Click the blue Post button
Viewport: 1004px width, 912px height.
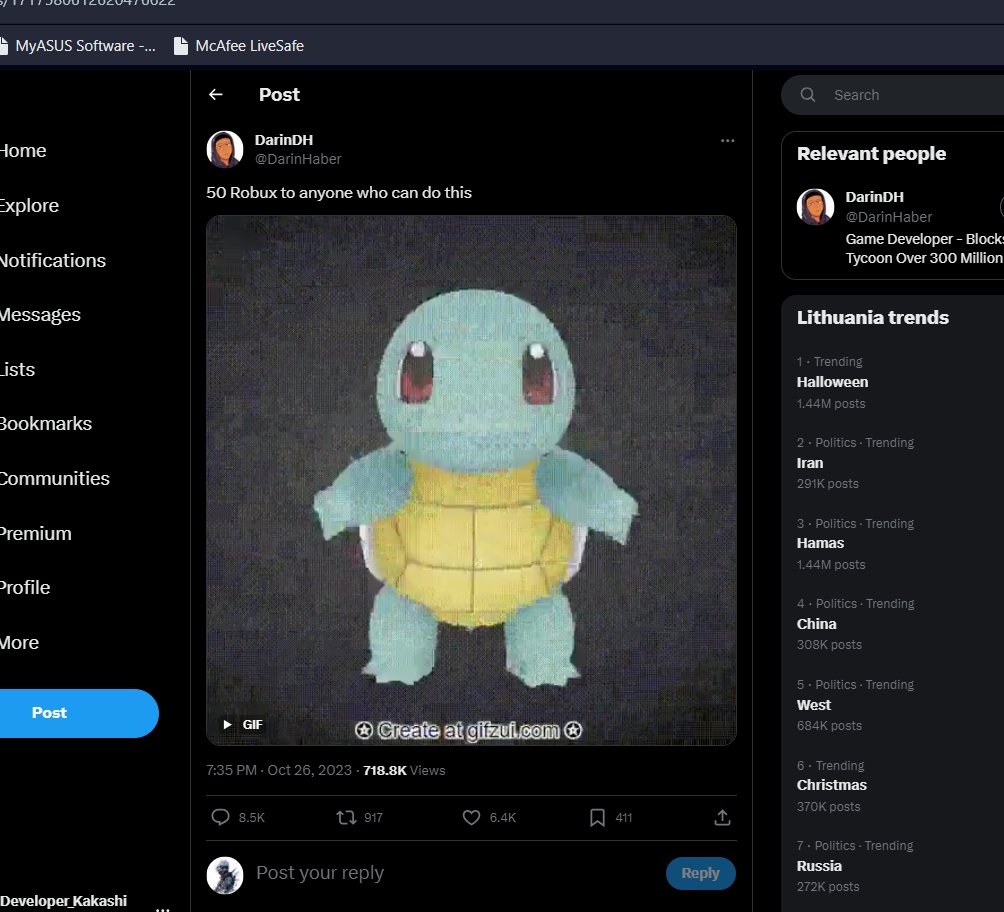pos(79,713)
